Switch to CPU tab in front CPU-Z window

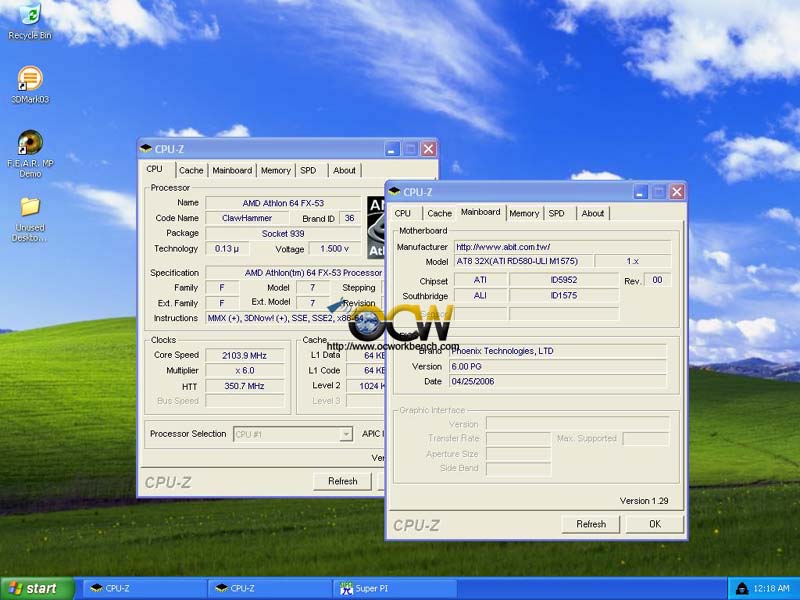[x=403, y=213]
